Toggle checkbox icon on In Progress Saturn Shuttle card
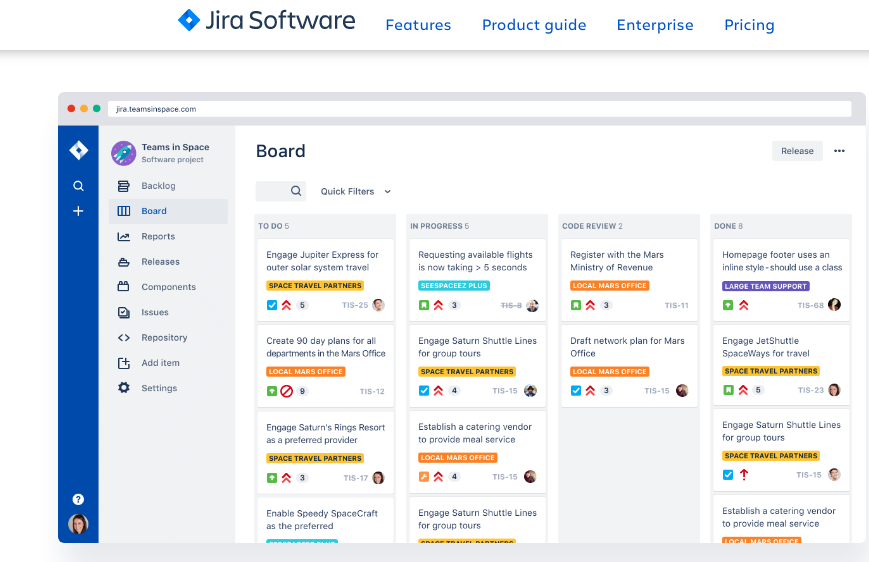This screenshot has width=869, height=562. tap(424, 391)
